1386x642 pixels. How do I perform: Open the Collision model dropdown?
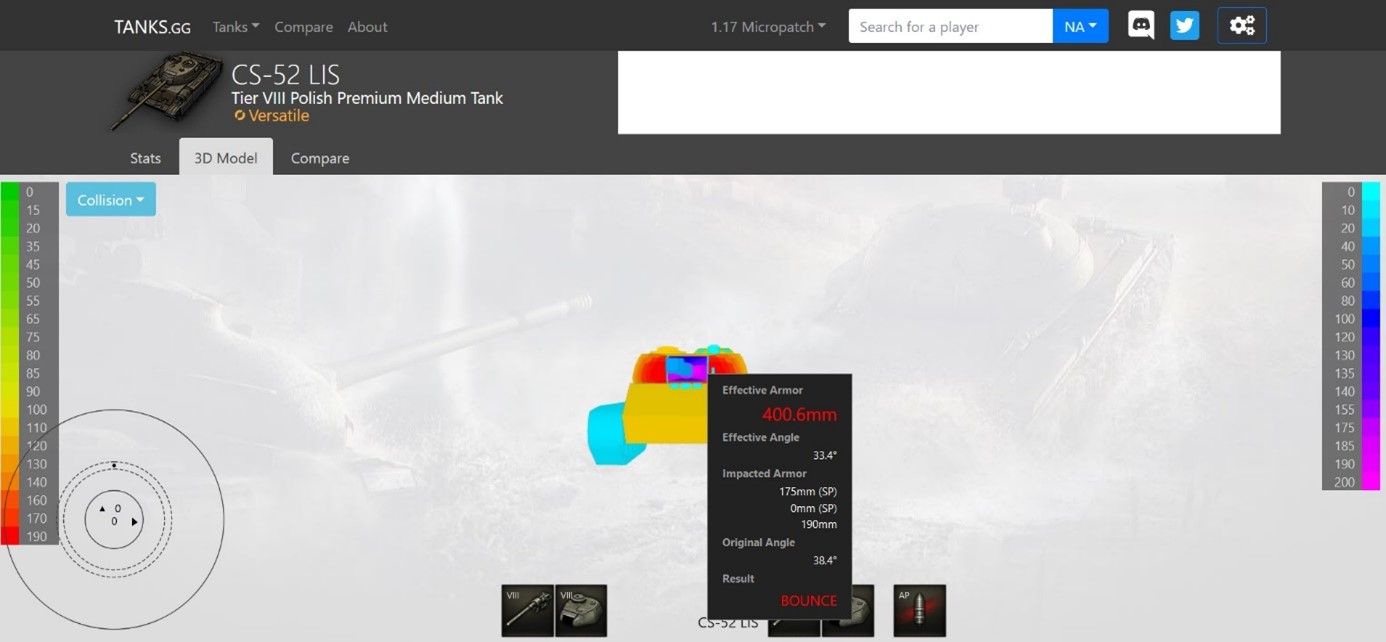pos(111,200)
